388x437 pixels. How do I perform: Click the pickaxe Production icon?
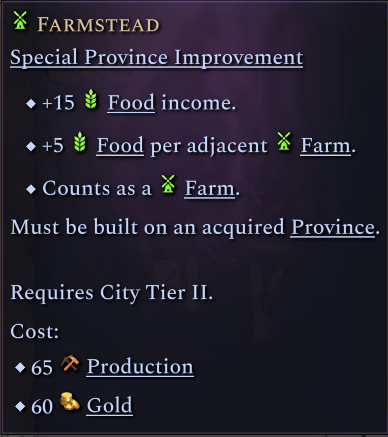click(x=70, y=363)
